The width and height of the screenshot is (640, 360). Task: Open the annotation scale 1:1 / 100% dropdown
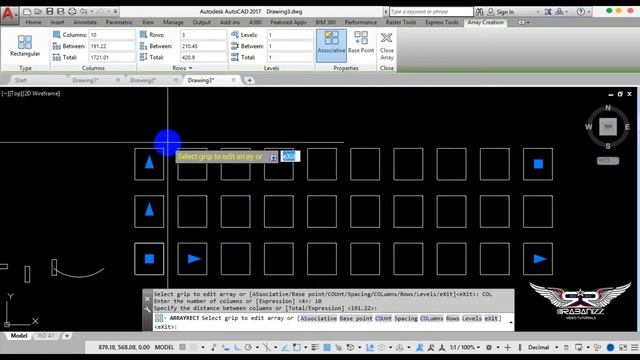tap(464, 347)
